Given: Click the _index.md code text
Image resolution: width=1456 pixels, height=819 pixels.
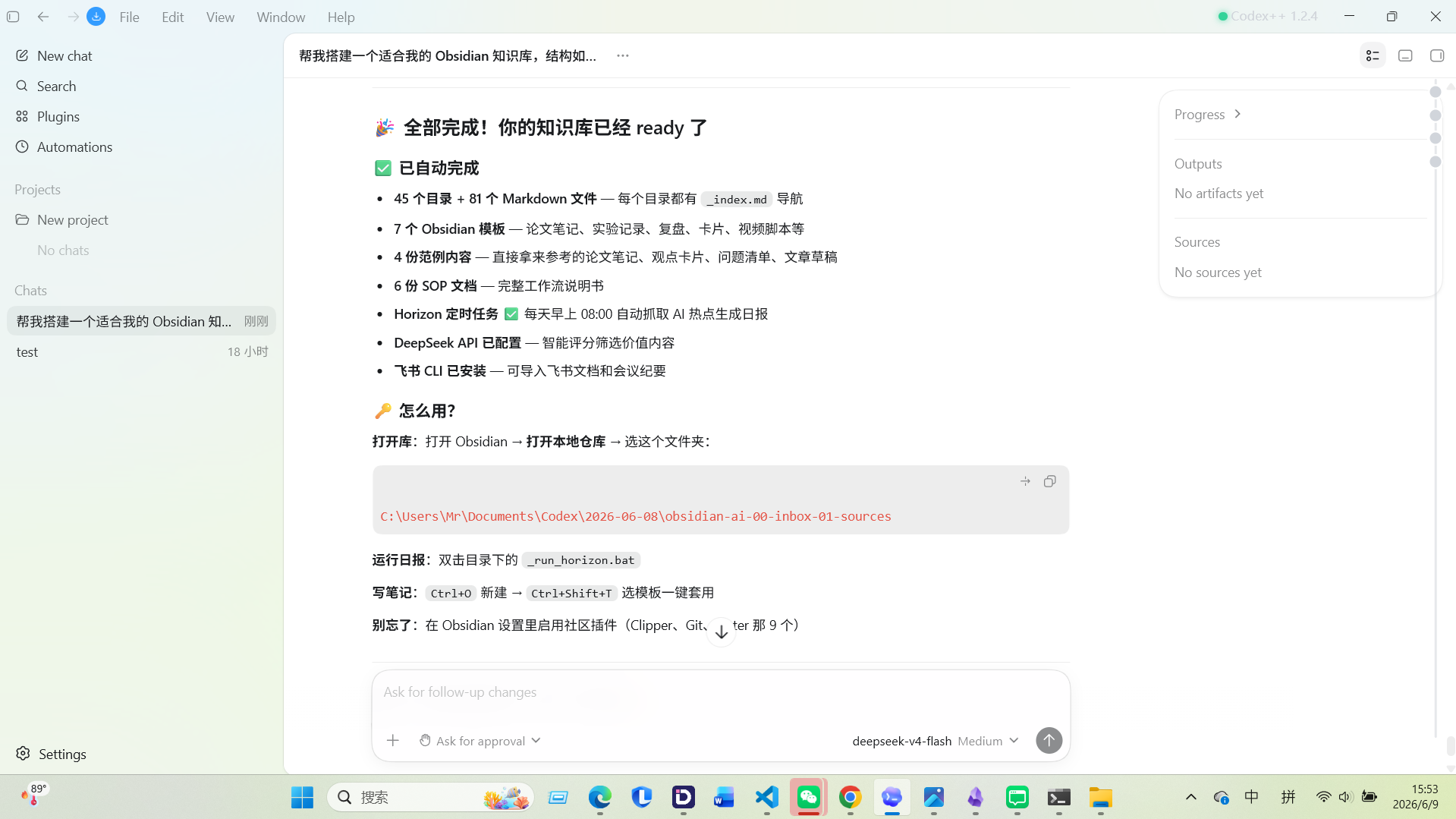Looking at the screenshot, I should click(x=737, y=199).
